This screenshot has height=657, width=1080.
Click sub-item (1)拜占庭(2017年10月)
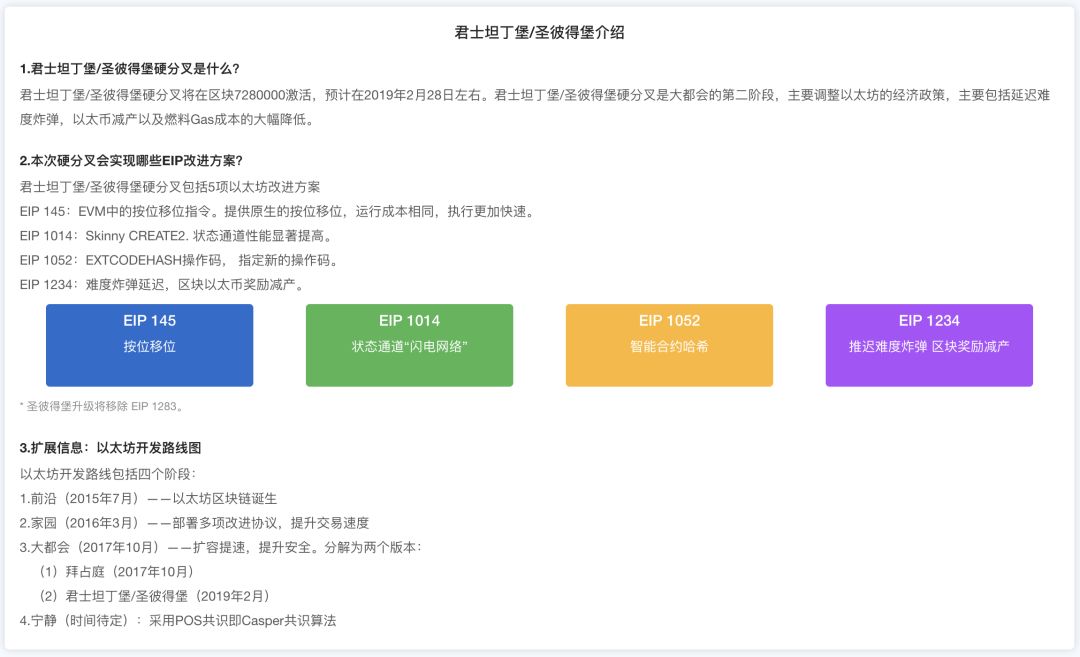click(116, 572)
